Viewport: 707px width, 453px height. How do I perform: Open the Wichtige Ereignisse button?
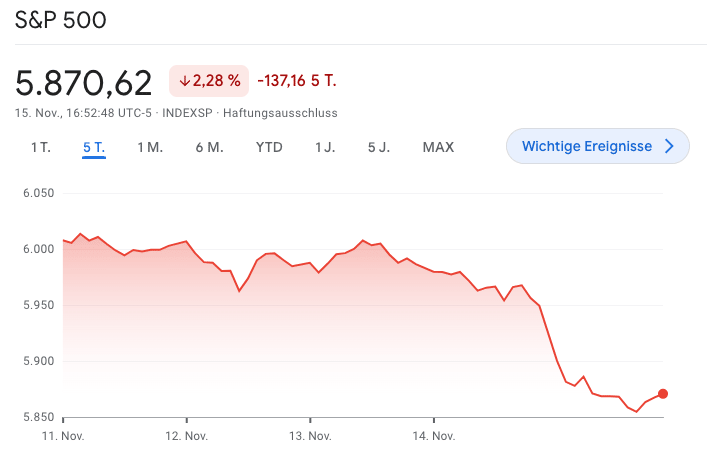coord(597,146)
